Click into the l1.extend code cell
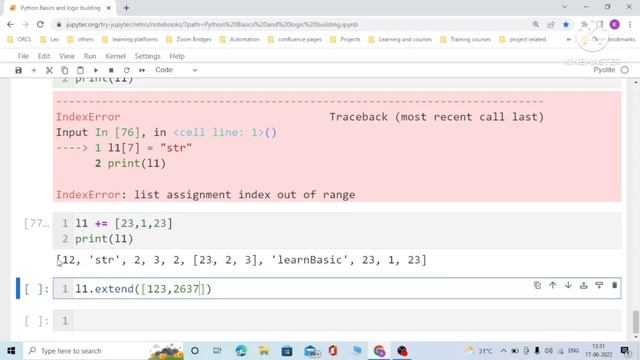This screenshot has height=360, width=640. click(337, 289)
